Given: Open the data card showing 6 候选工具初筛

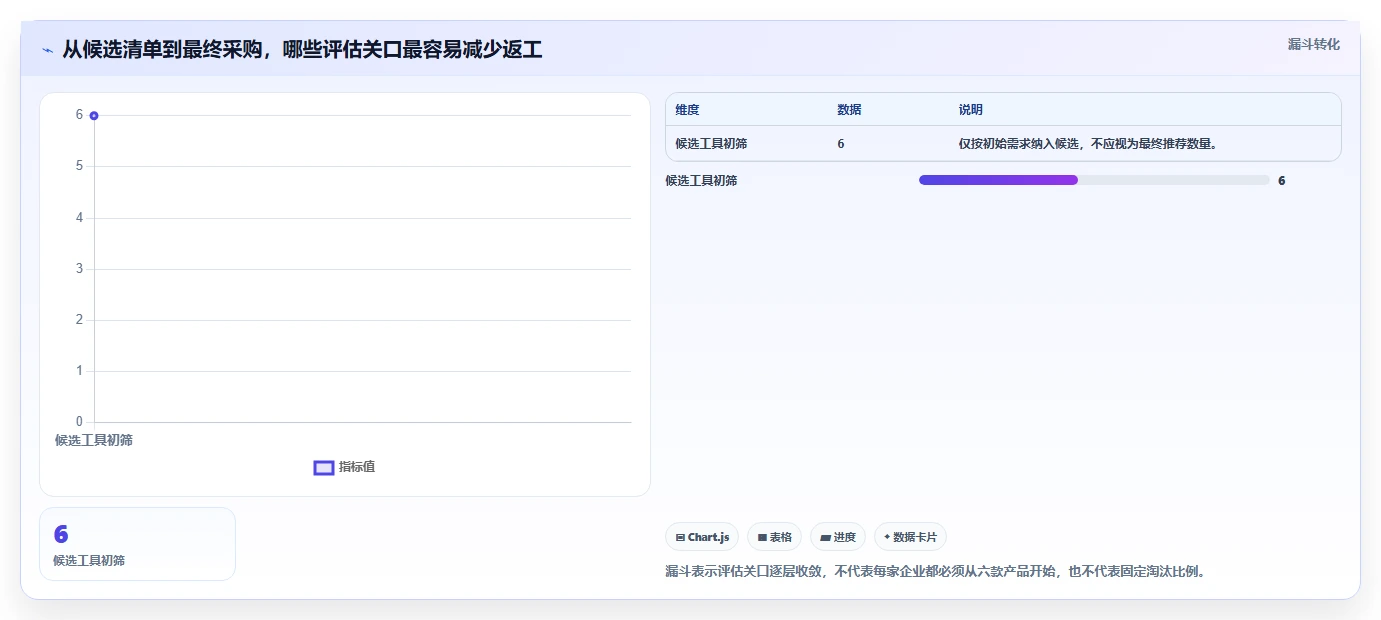Looking at the screenshot, I should tap(137, 544).
